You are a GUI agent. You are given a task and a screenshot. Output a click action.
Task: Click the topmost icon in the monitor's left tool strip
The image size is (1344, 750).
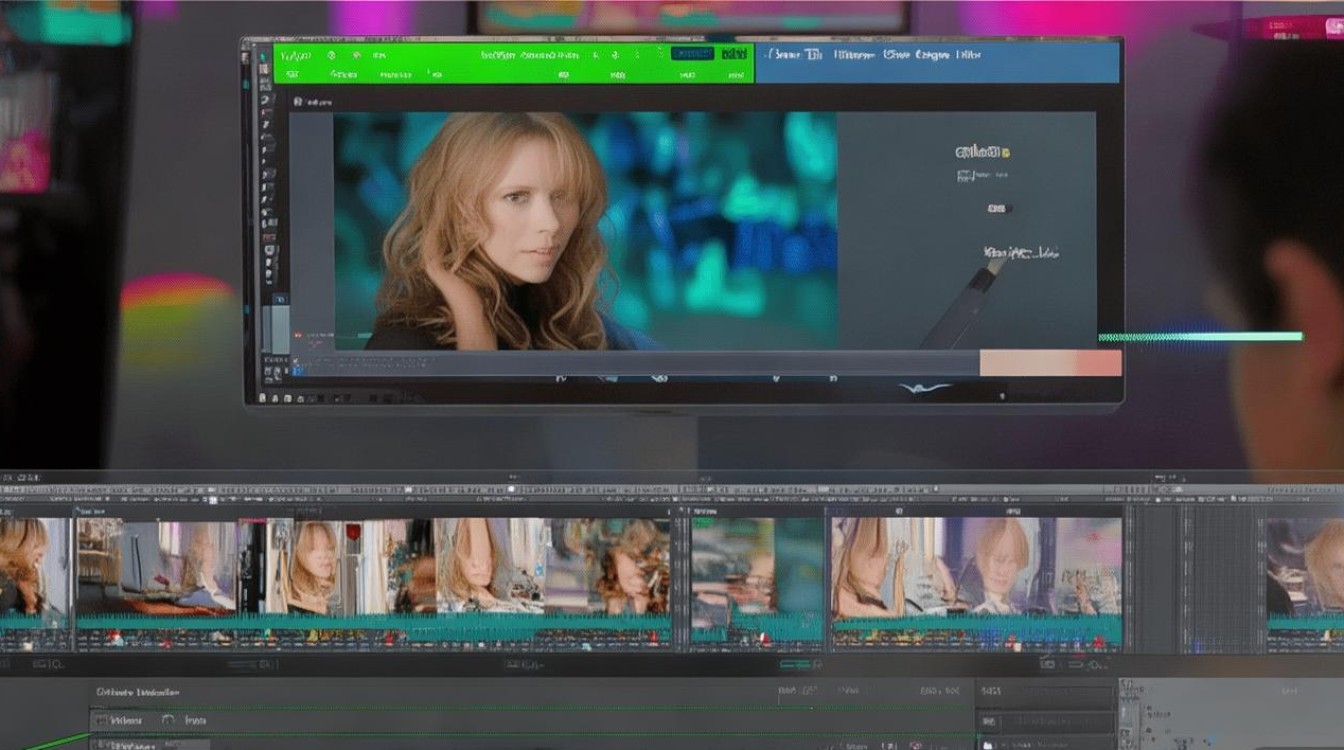pyautogui.click(x=264, y=57)
